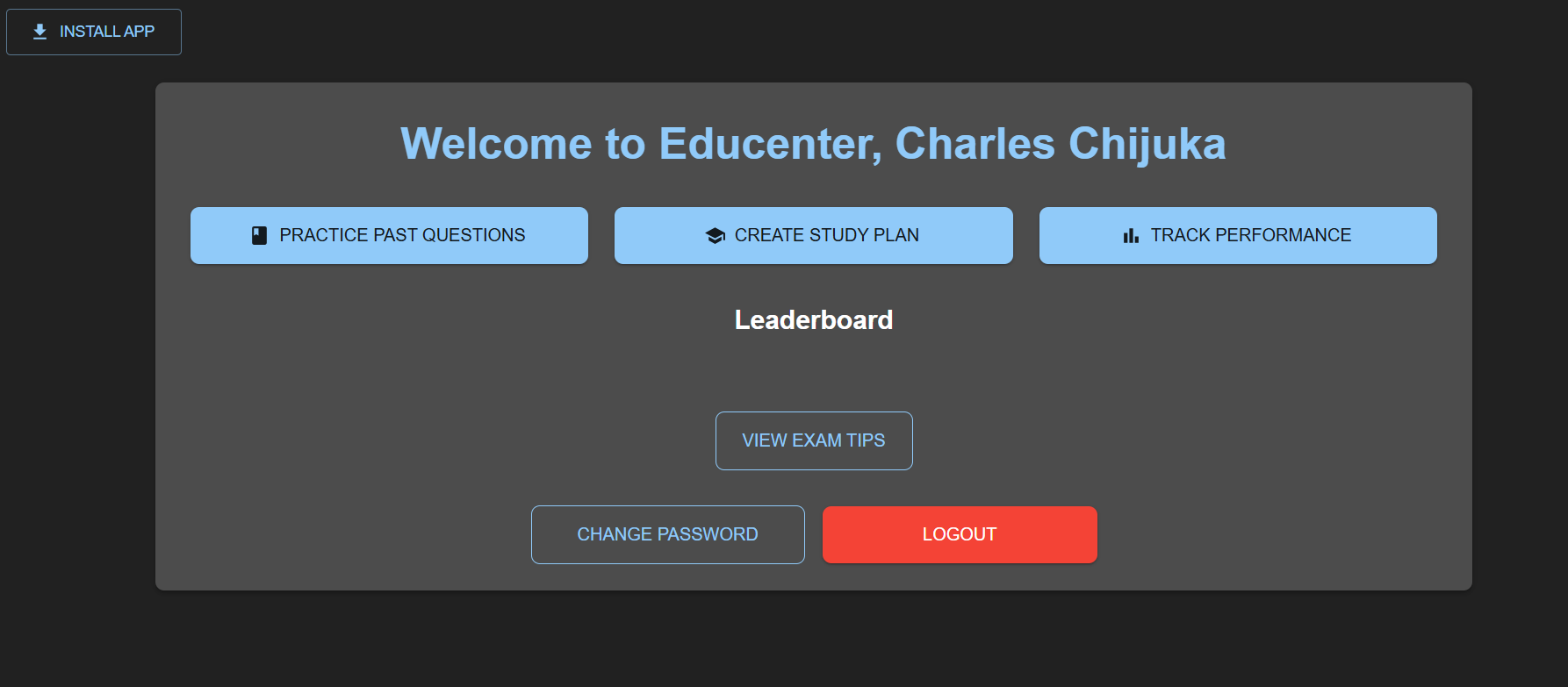The height and width of the screenshot is (687, 1568).
Task: Click the word "TIPS" on View Exam Tips
Action: point(866,440)
